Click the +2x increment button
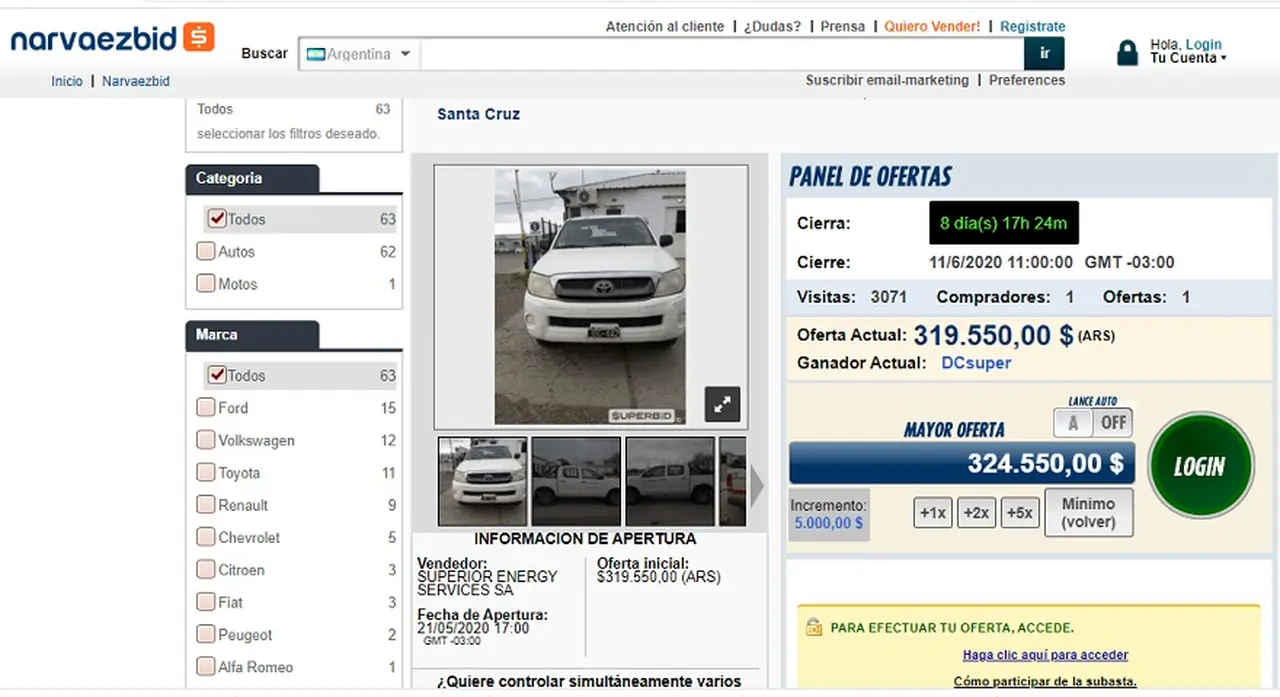 click(975, 513)
